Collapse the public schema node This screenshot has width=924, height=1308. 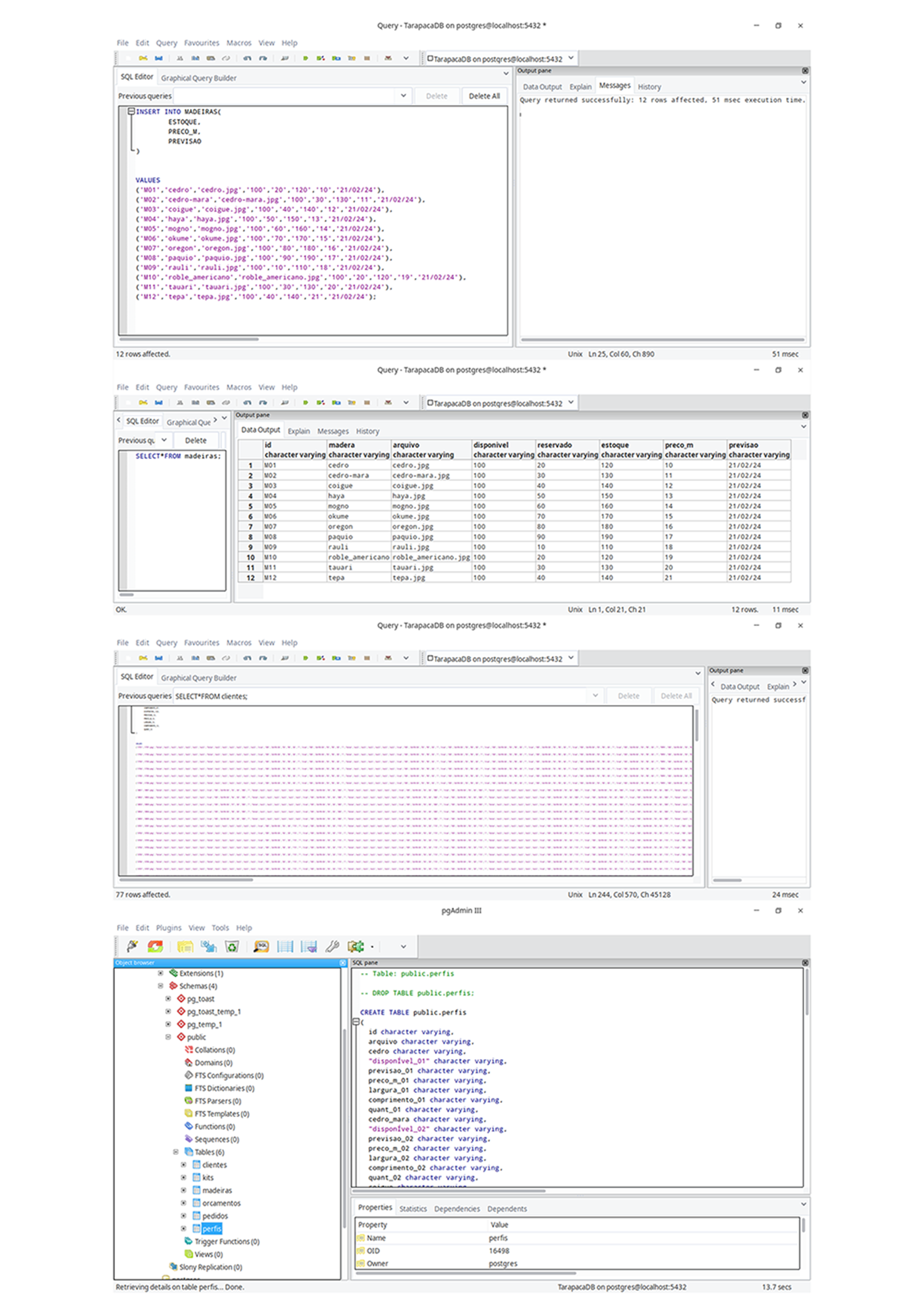click(168, 1037)
